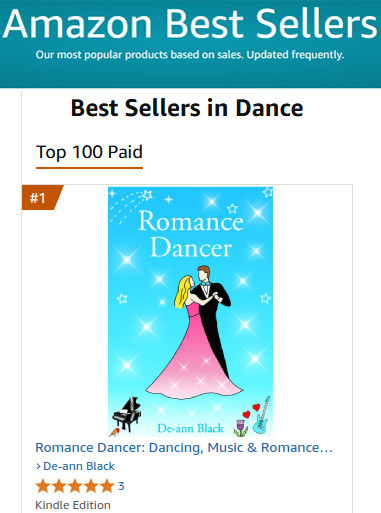
Task: Click the banner subtitle about popular products
Action: 190,55
